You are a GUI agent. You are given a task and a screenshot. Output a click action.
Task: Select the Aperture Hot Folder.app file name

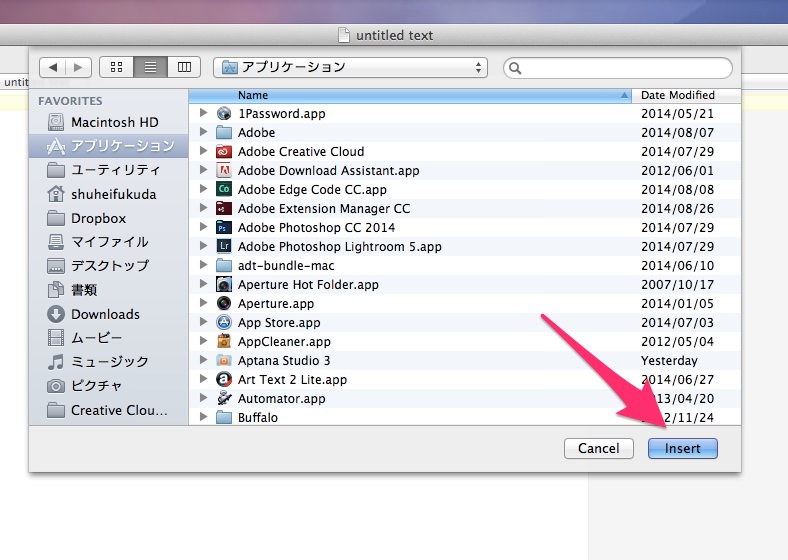coord(308,285)
